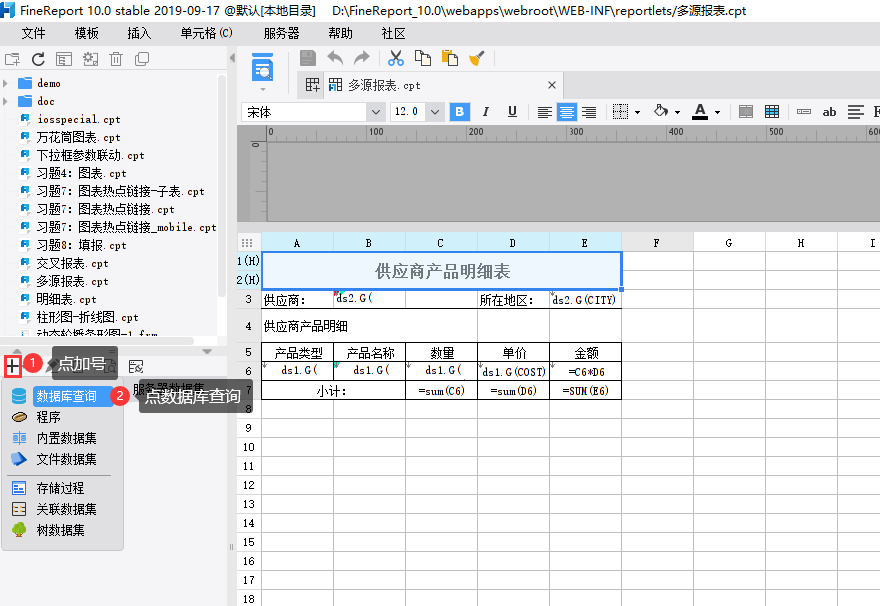Open the 模板 menu
Viewport: 880px width, 606px height.
pyautogui.click(x=87, y=33)
